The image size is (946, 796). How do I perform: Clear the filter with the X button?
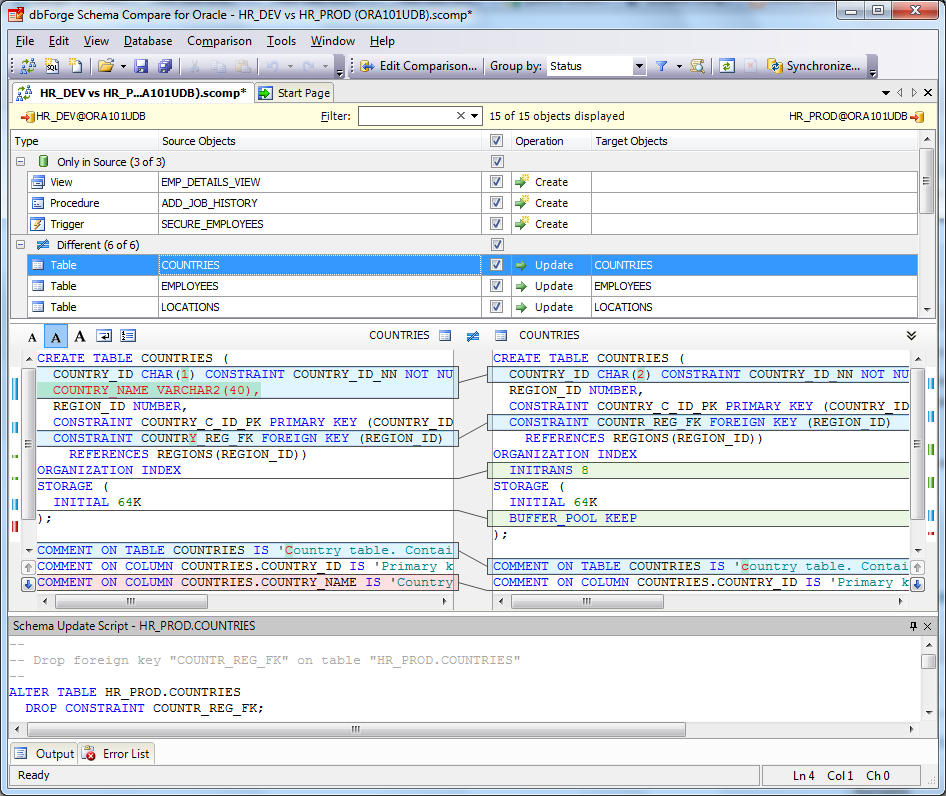pyautogui.click(x=461, y=116)
